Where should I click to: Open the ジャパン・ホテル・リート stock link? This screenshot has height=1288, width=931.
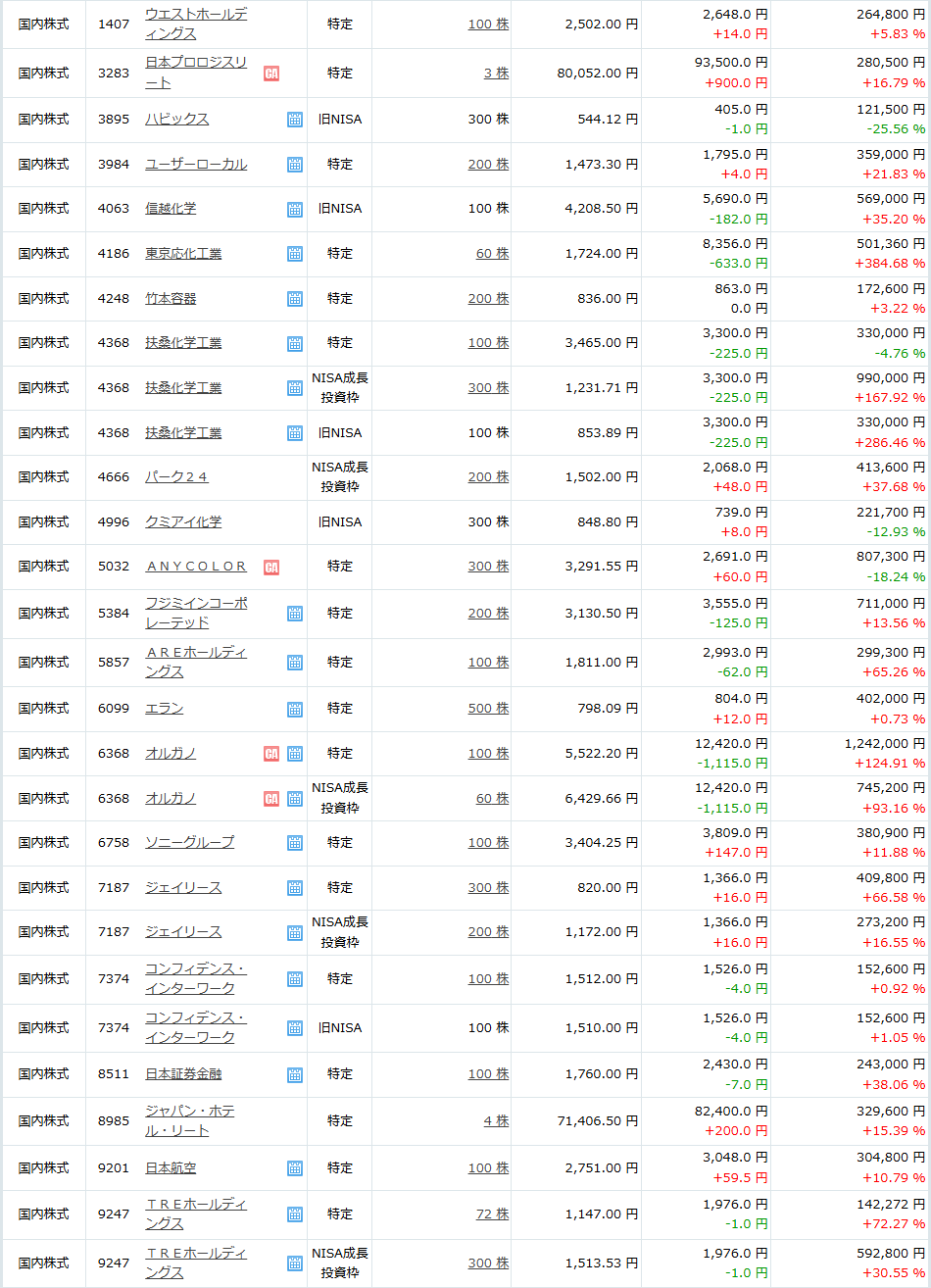[x=190, y=1120]
